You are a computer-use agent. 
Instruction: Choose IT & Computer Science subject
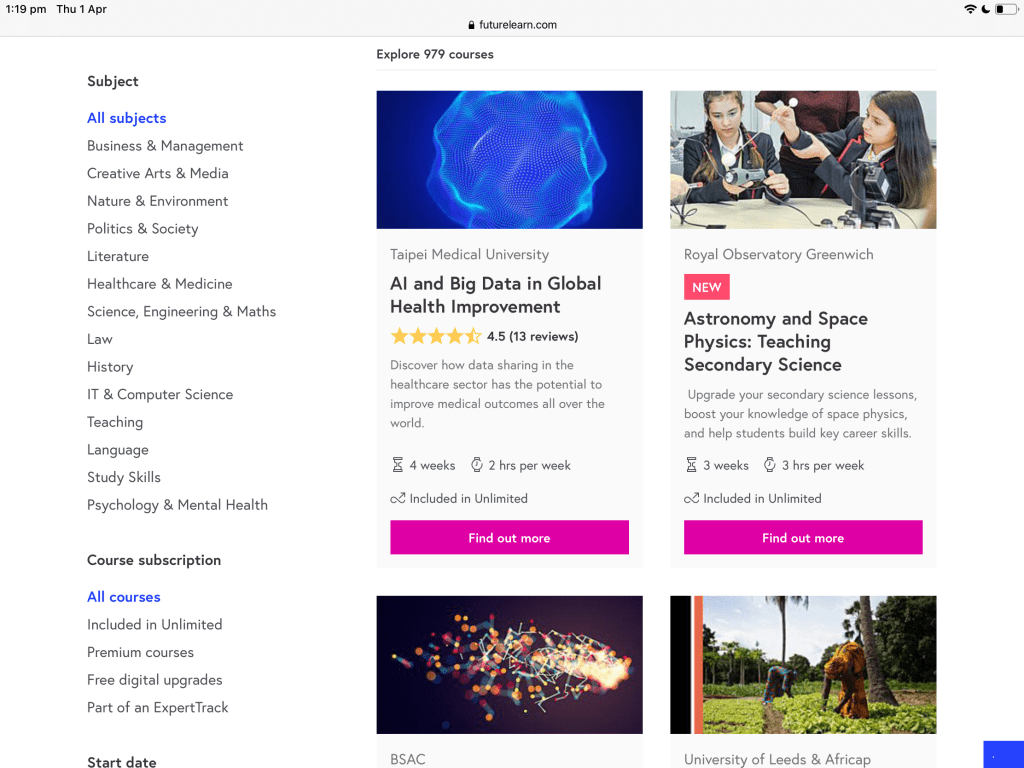click(160, 394)
